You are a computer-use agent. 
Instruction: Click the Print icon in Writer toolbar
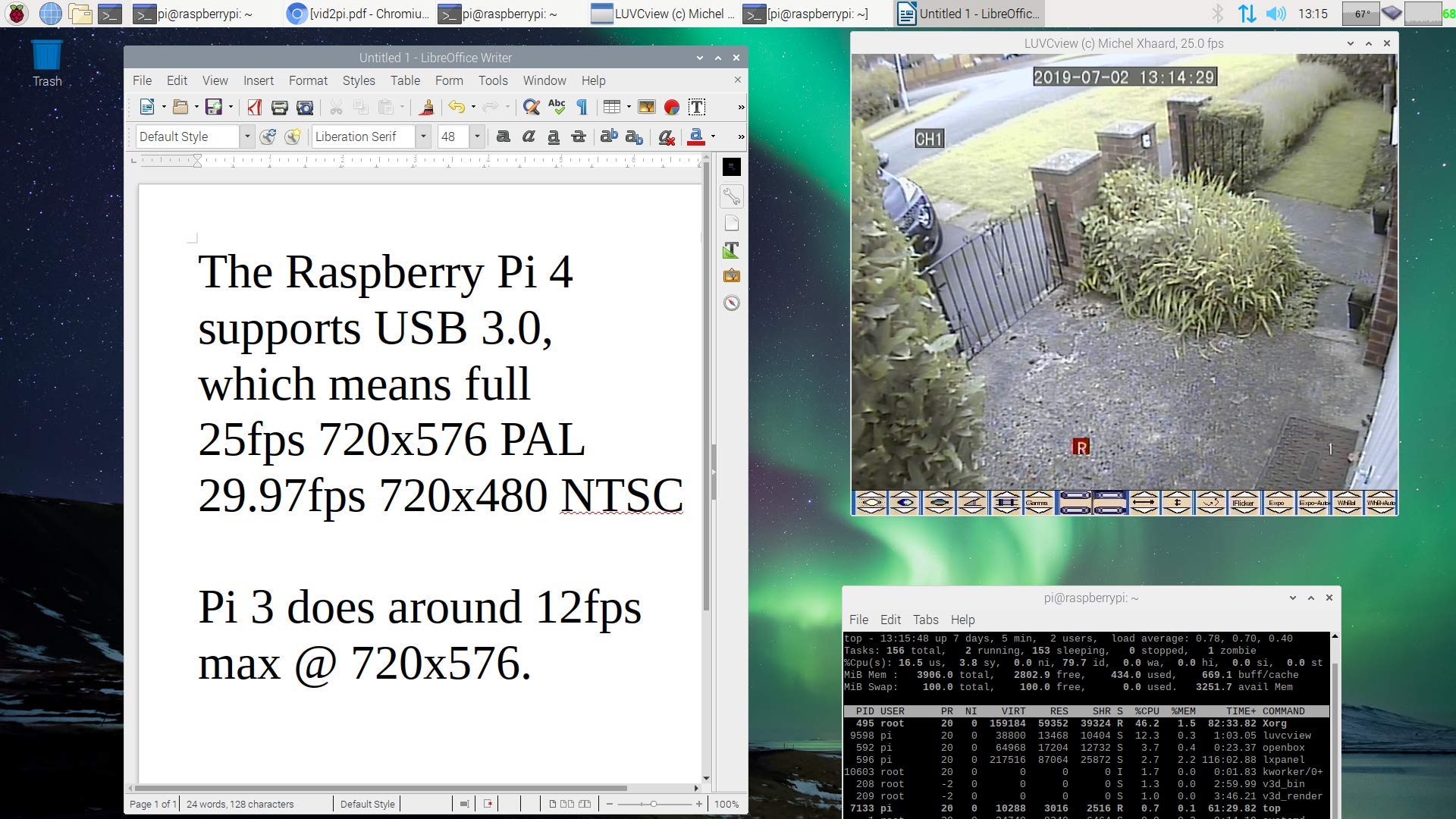click(279, 108)
